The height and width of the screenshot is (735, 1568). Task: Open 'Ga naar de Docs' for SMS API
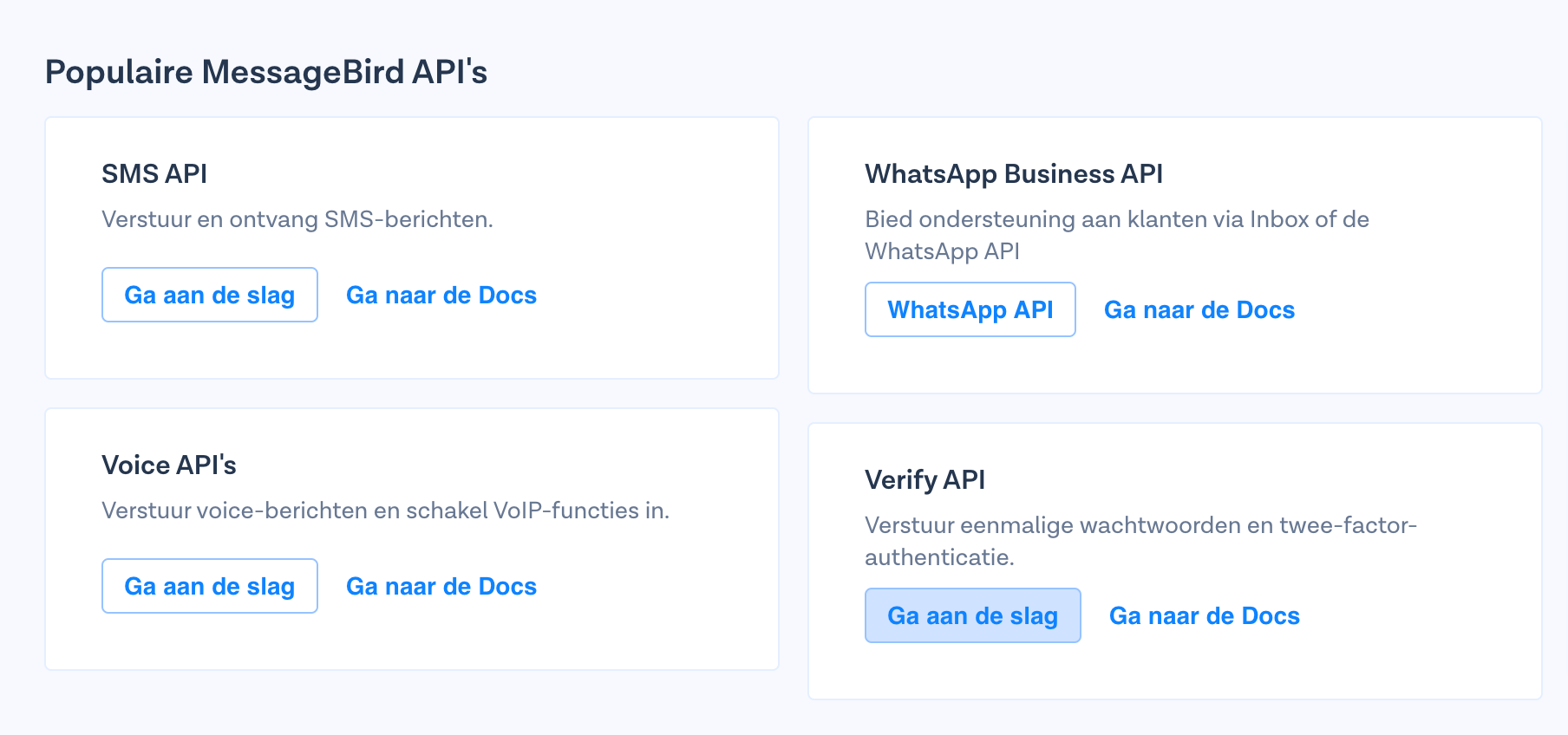441,295
